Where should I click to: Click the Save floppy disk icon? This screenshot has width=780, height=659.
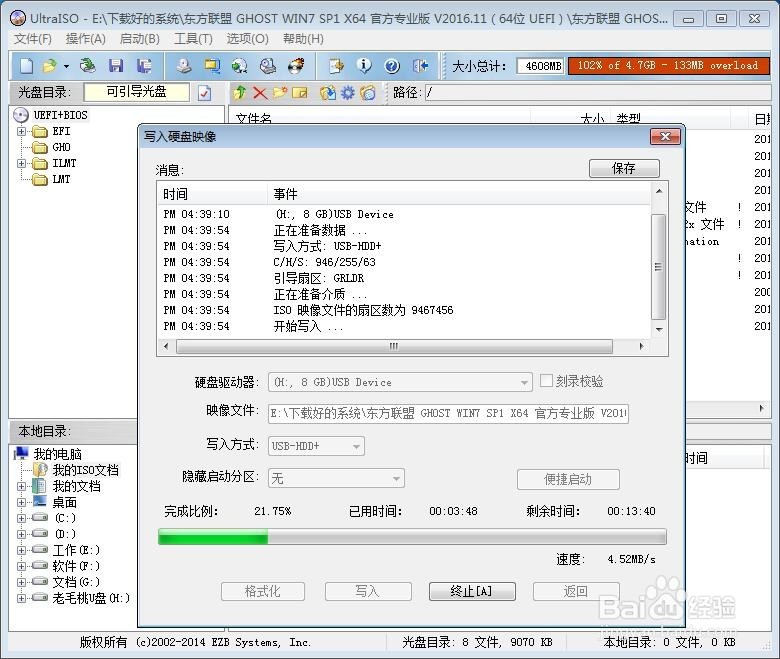click(x=116, y=66)
